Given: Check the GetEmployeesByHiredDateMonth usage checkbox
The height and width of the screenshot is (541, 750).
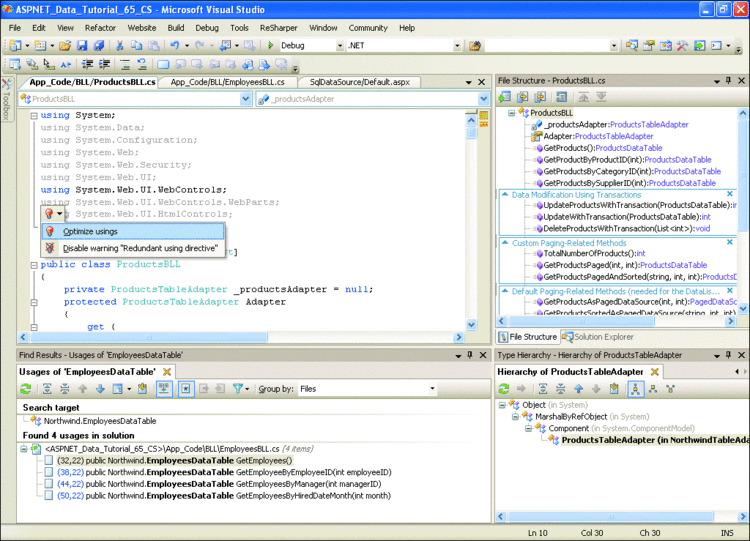Looking at the screenshot, I should click(x=49, y=496).
